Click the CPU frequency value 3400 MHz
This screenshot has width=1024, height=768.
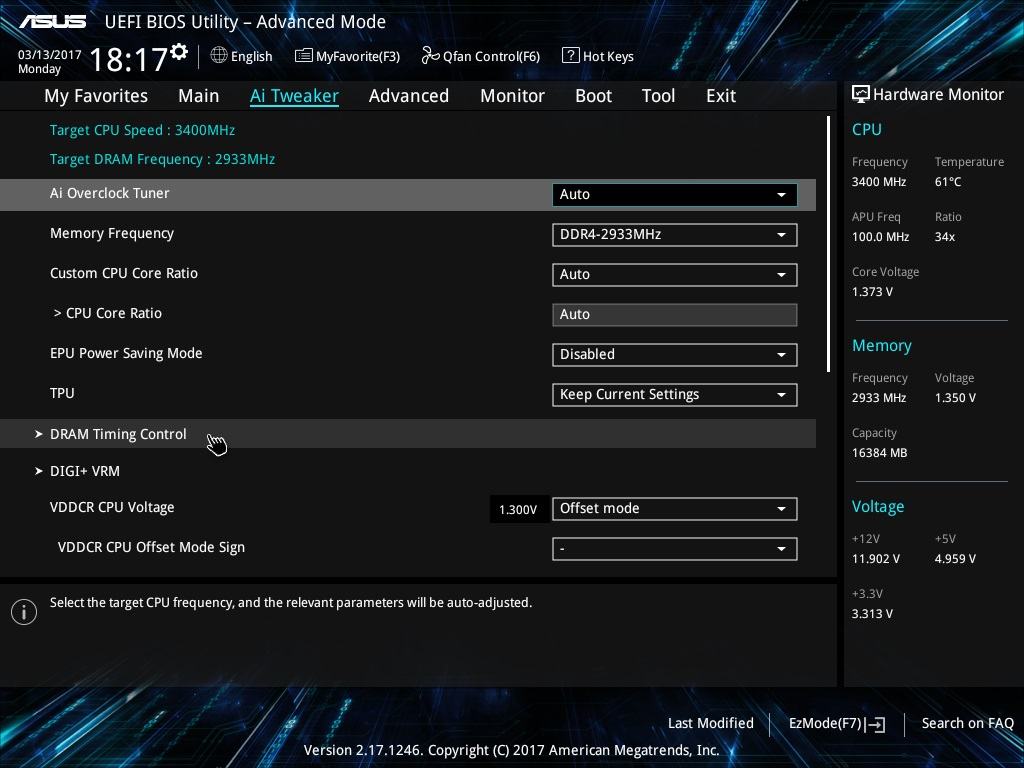pos(879,182)
